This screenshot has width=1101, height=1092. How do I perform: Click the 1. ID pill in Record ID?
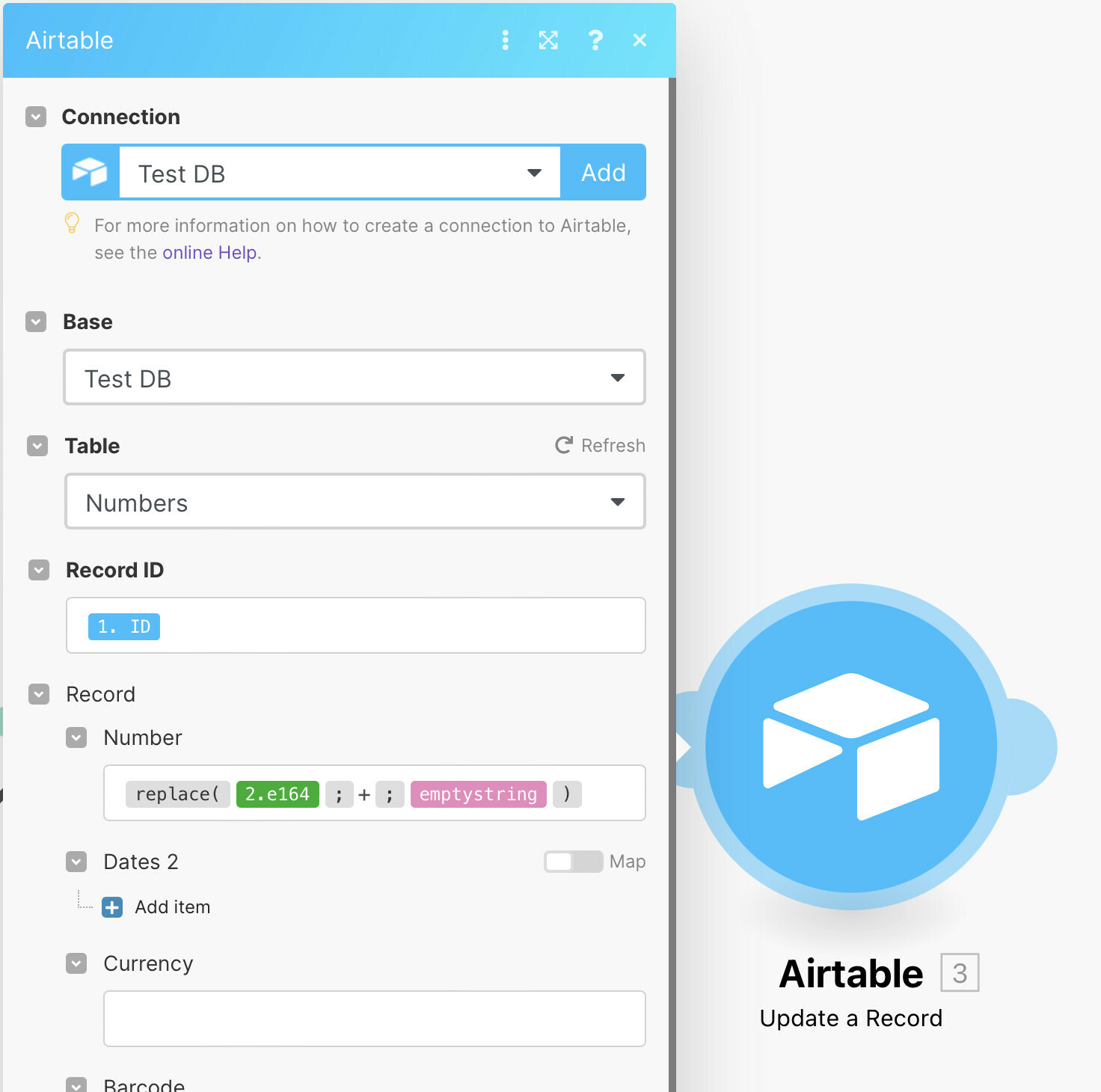(x=124, y=627)
